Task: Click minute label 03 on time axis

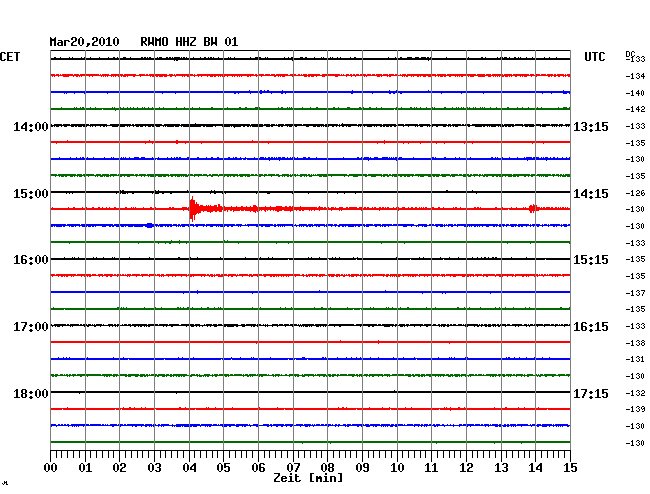Action: point(154,467)
